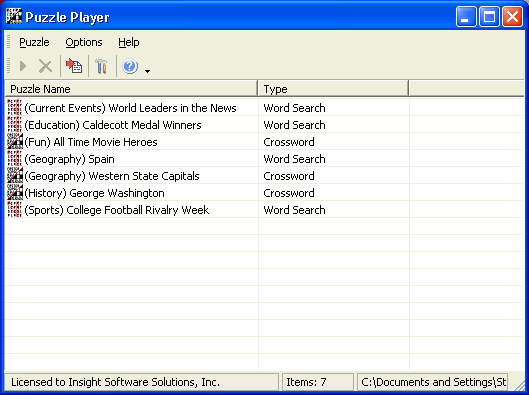Click the import puzzle icon with red arrow
Viewport: 529px width, 395px height.
[x=74, y=66]
